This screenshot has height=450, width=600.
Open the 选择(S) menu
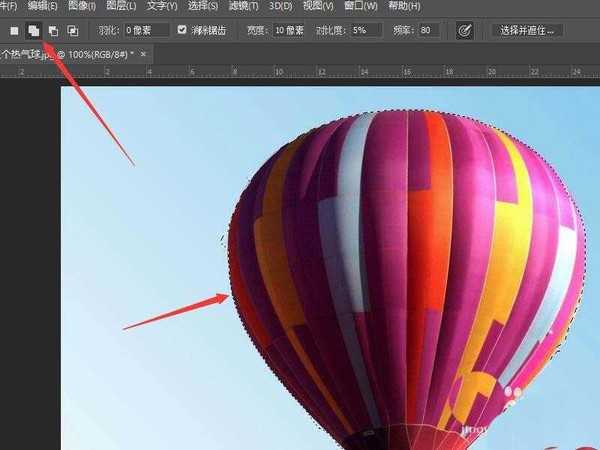tap(203, 7)
